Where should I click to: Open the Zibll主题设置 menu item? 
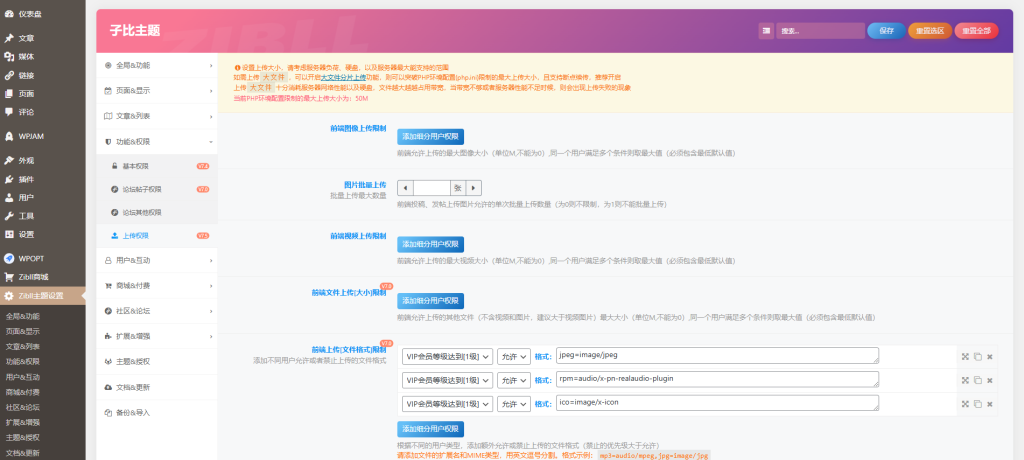[42, 295]
